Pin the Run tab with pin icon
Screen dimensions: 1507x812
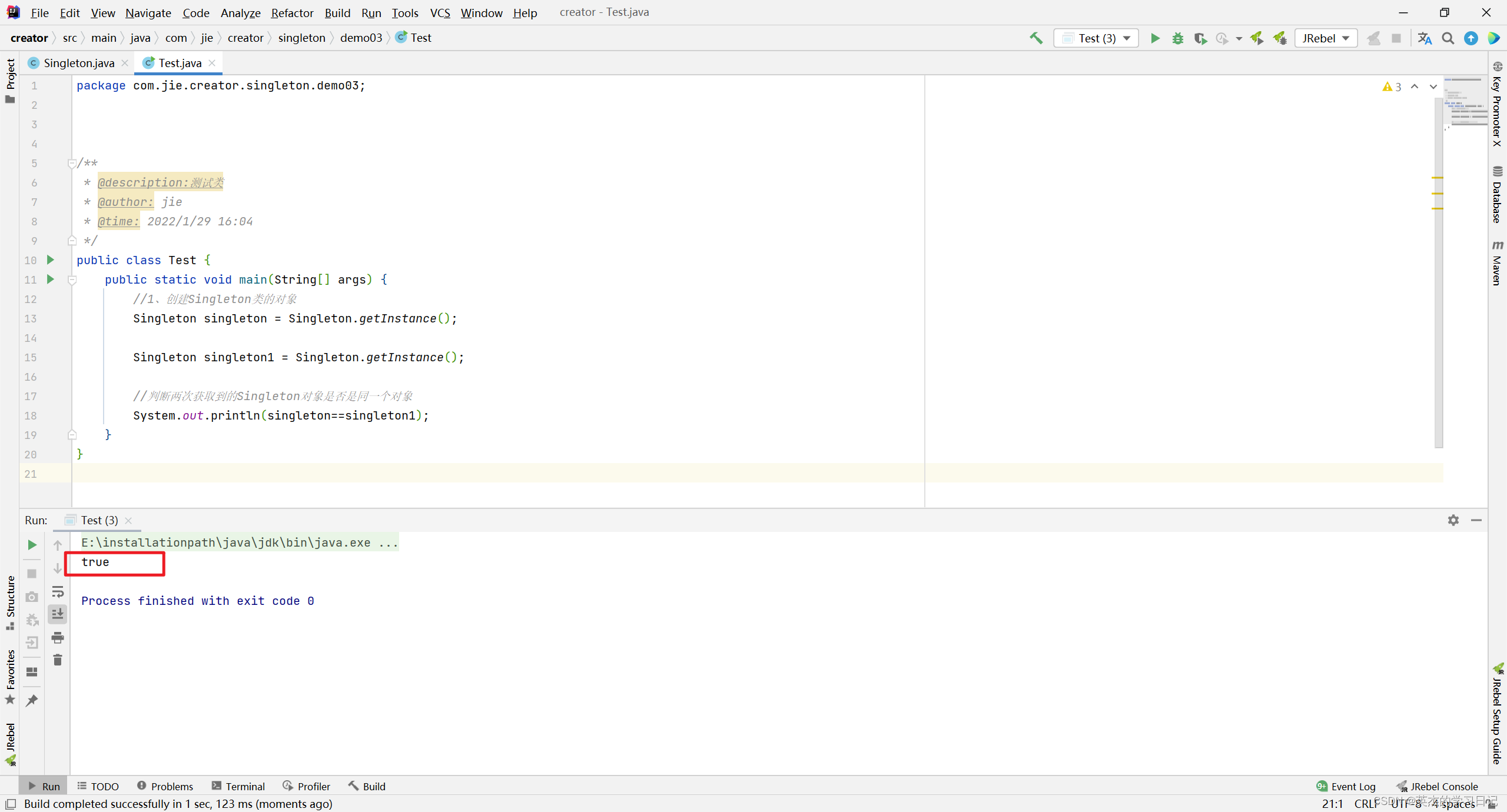click(32, 700)
